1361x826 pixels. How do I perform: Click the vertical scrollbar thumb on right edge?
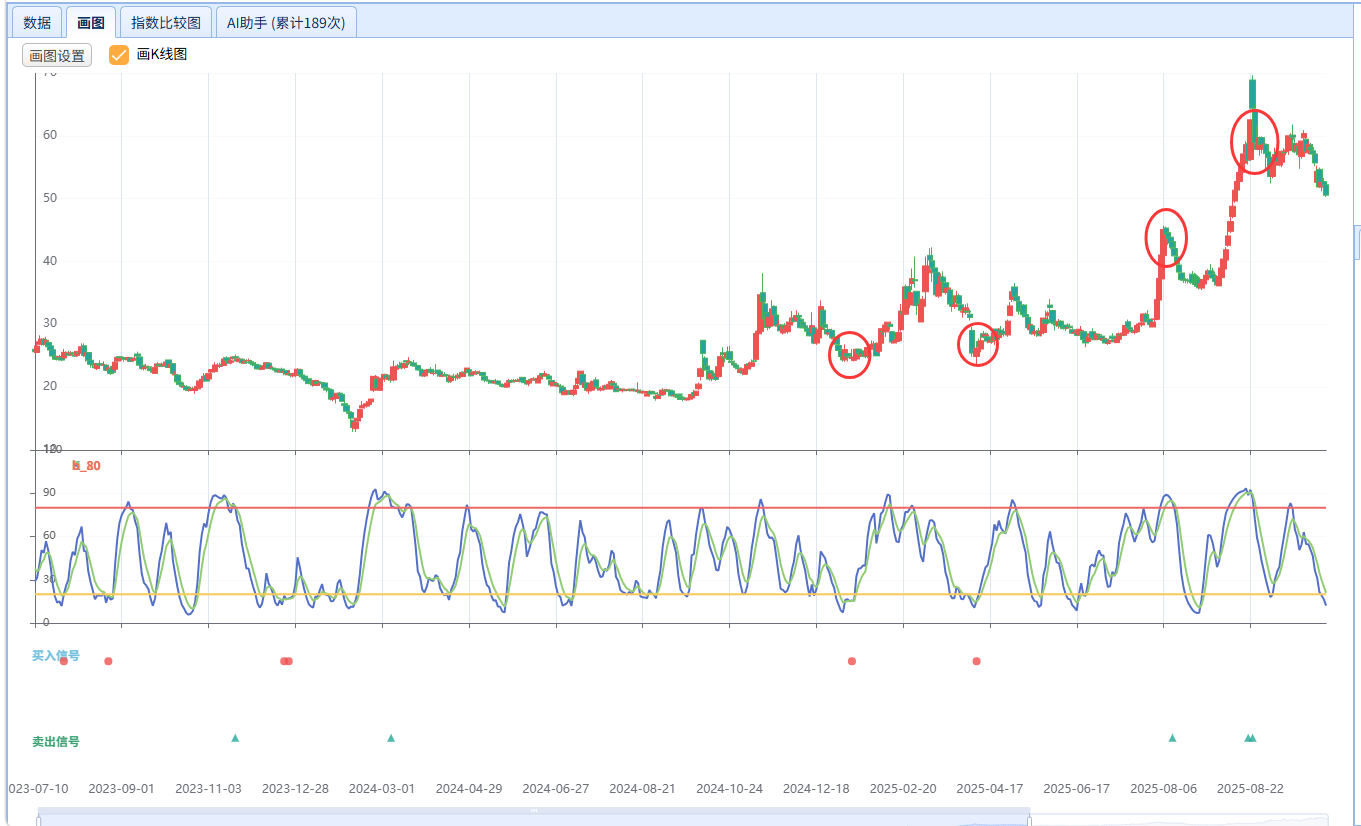(1357, 241)
